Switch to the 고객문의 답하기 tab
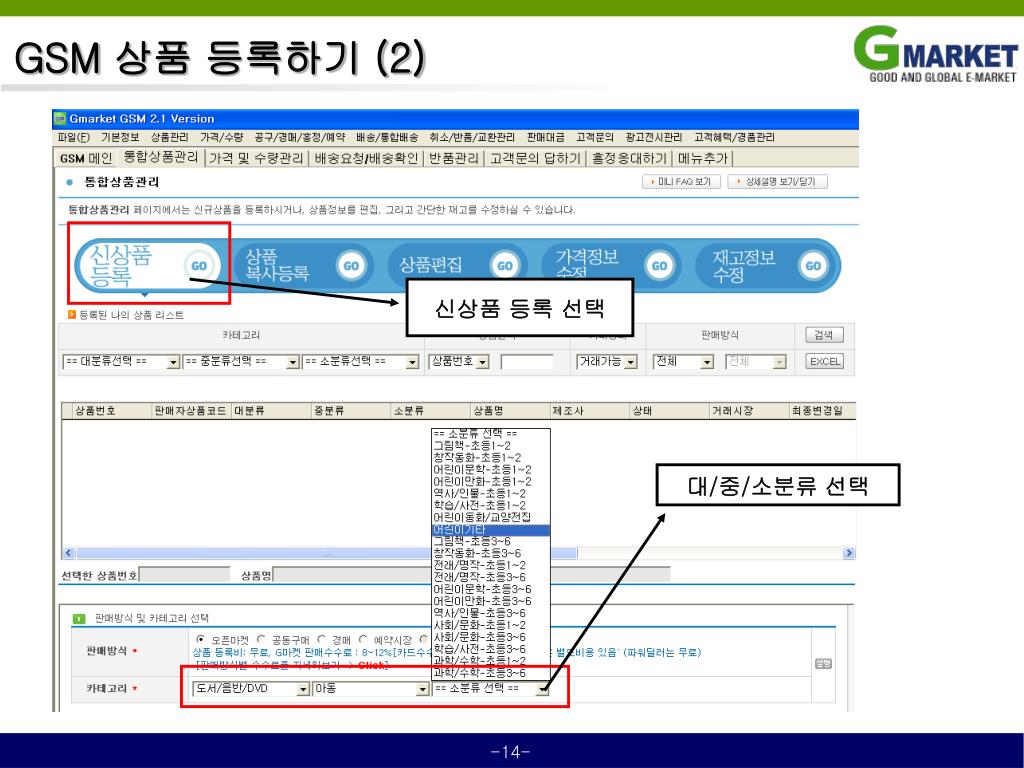This screenshot has height=768, width=1024. pos(536,158)
